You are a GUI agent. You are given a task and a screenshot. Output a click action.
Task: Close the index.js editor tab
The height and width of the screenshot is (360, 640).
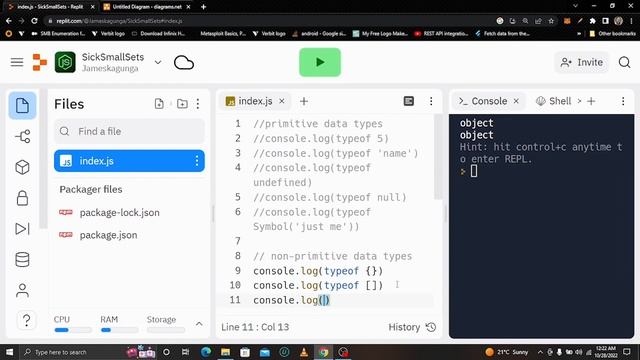[x=282, y=101]
